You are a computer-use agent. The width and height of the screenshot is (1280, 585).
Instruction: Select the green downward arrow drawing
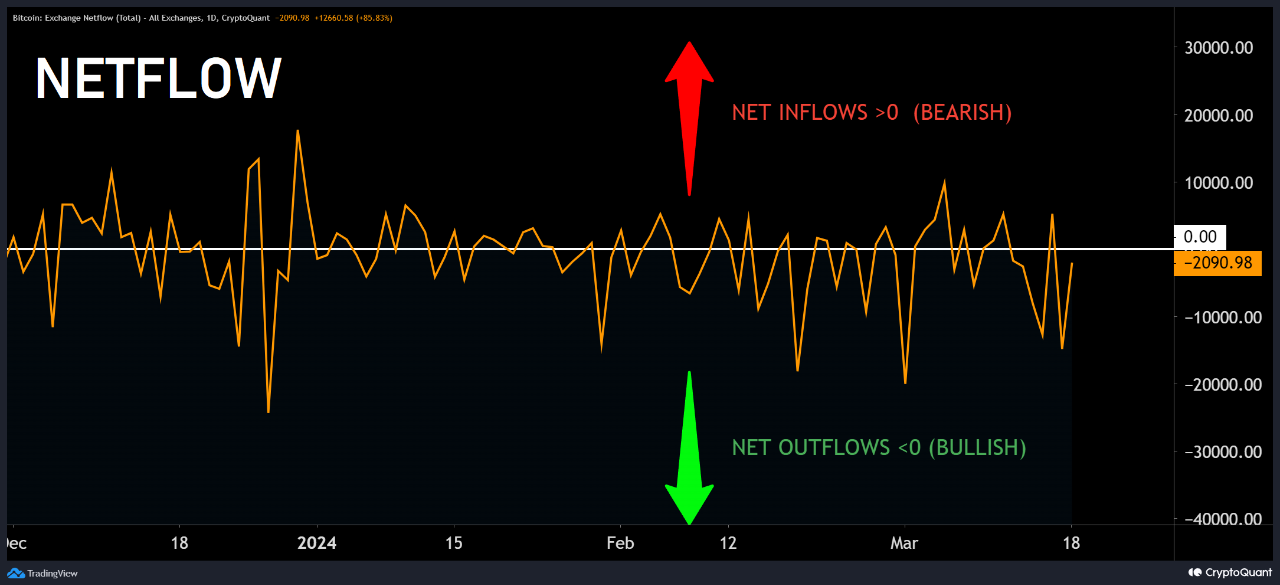(688, 448)
